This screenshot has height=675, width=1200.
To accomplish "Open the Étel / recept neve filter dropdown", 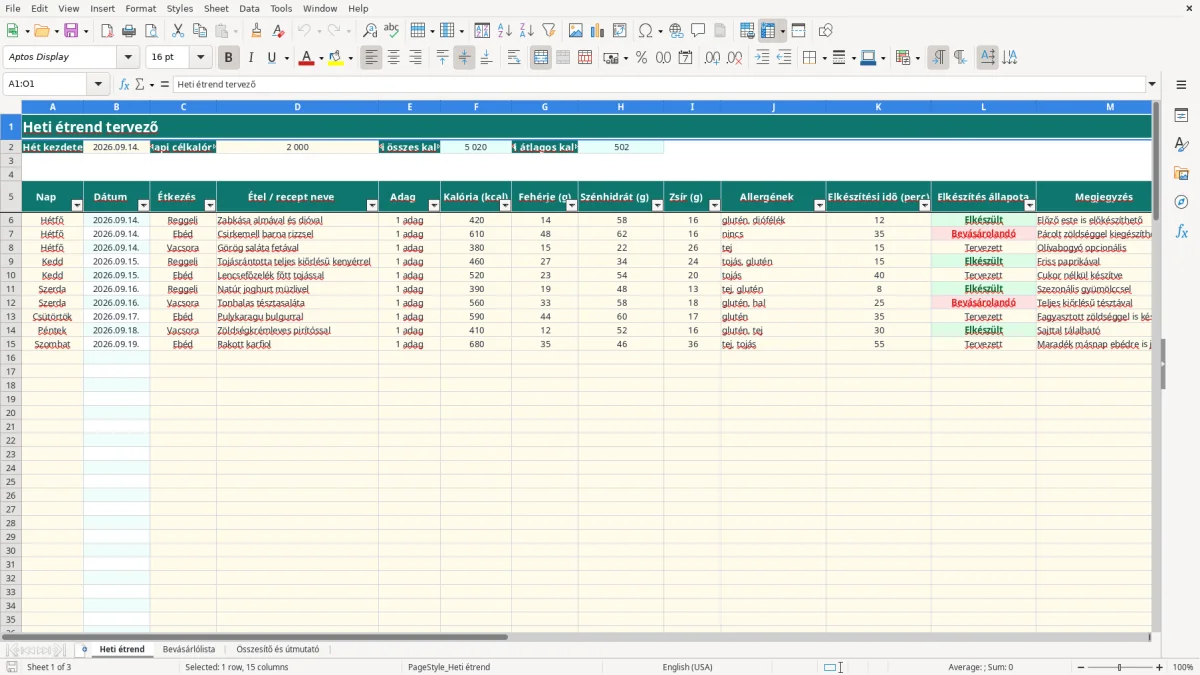I will click(x=372, y=205).
